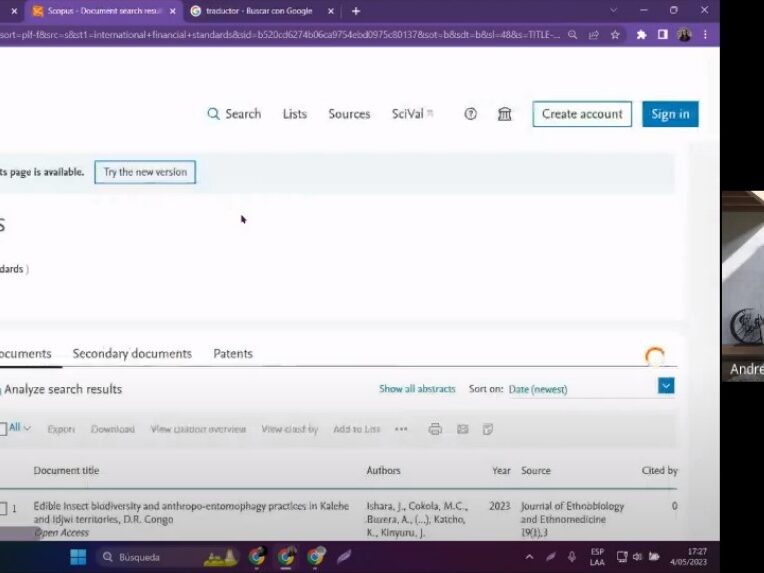This screenshot has width=764, height=573.
Task: Switch to the Documents tab
Action: pyautogui.click(x=25, y=354)
